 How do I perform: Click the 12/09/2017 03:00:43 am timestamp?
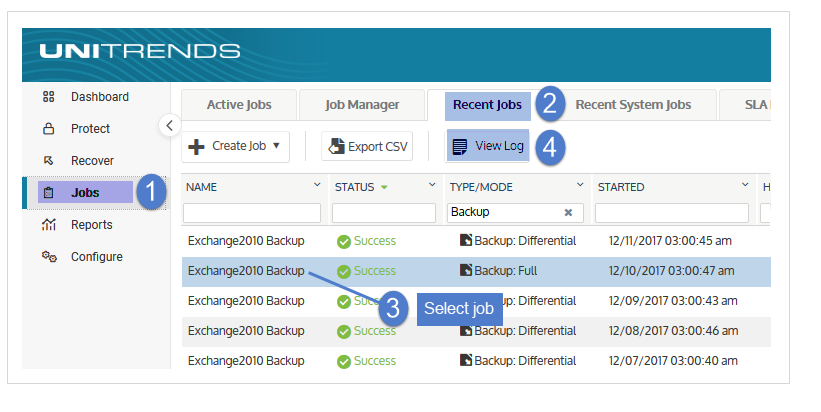pyautogui.click(x=673, y=301)
